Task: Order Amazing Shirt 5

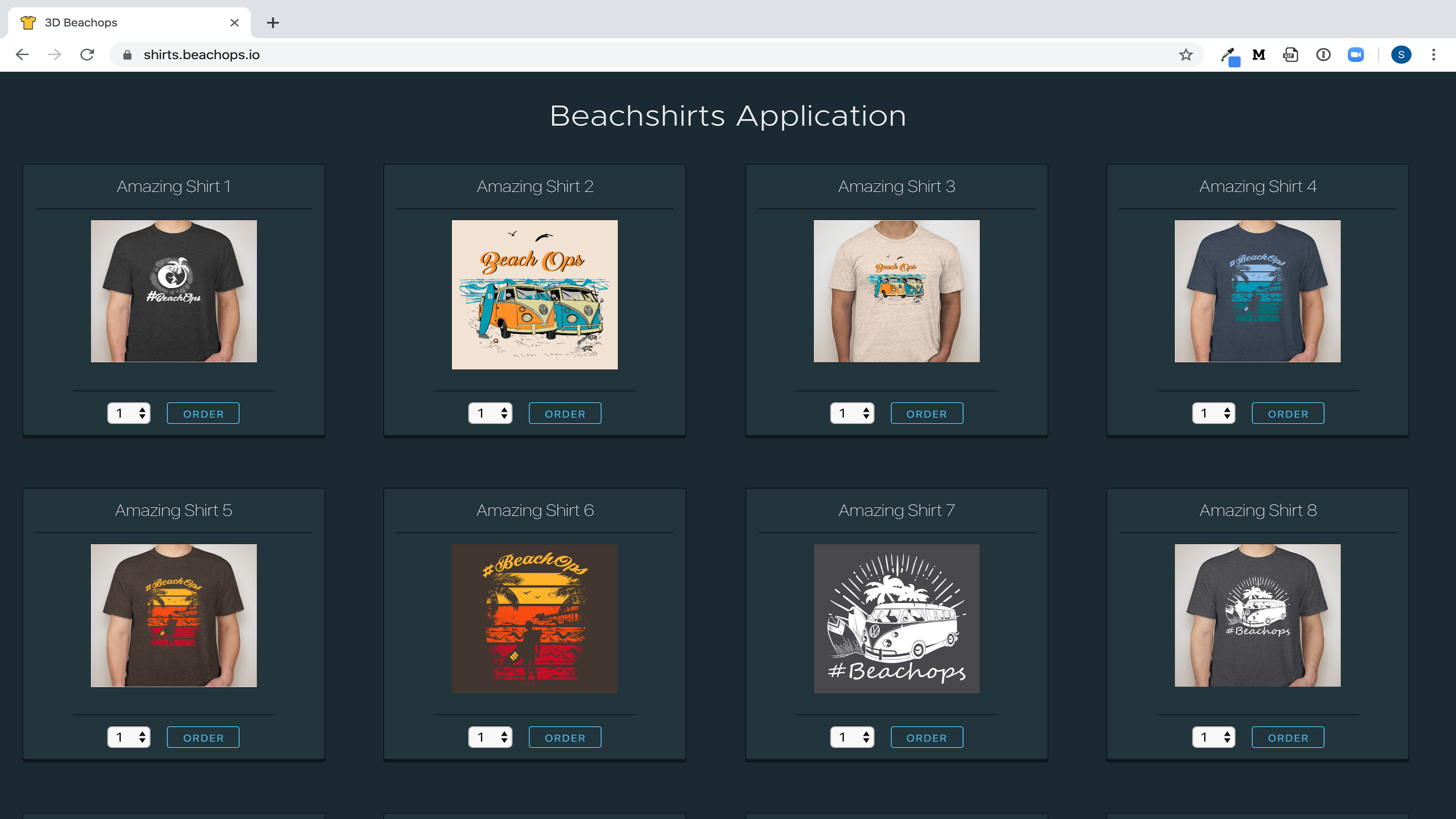Action: [x=203, y=737]
